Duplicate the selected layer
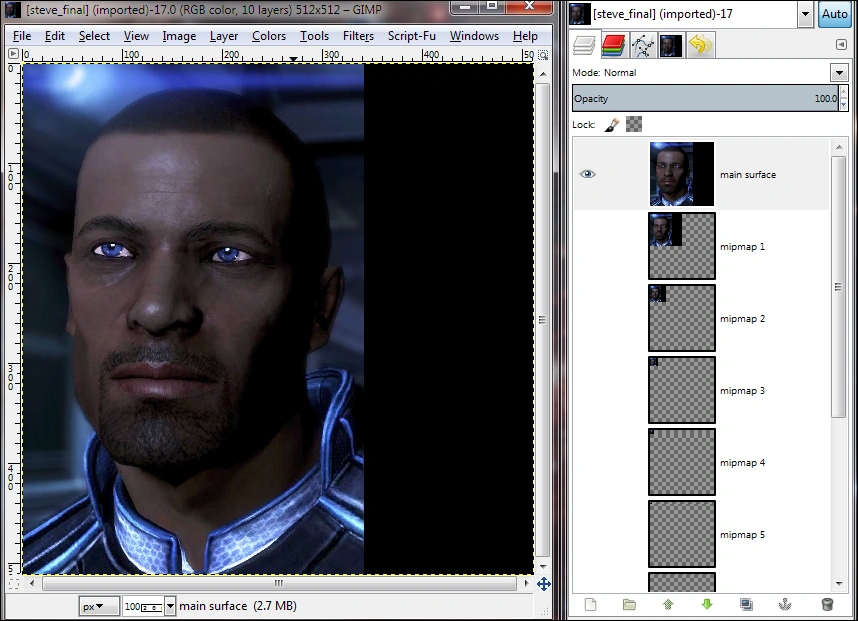Viewport: 858px width, 621px height. 746,604
